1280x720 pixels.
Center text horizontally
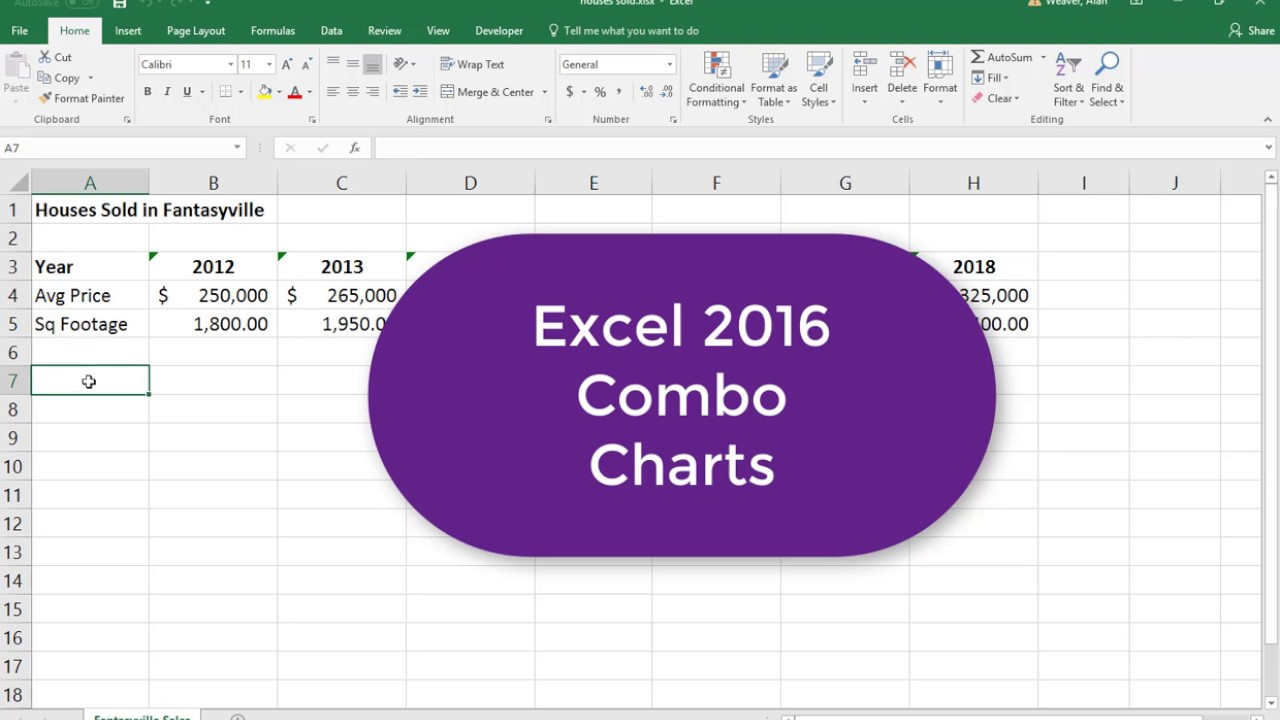pos(353,92)
